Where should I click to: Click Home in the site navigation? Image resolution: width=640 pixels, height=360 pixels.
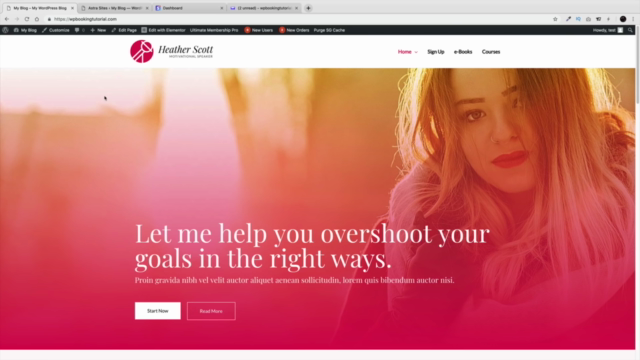(404, 52)
